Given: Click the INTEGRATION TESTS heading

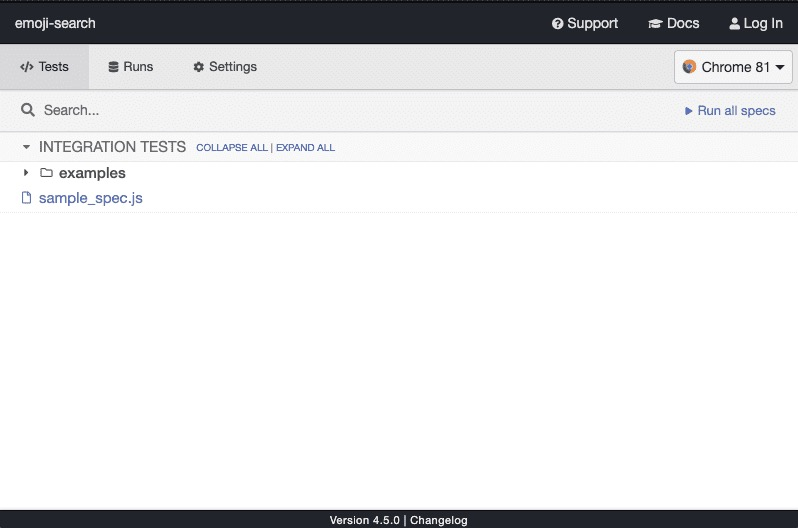Looking at the screenshot, I should 112,147.
